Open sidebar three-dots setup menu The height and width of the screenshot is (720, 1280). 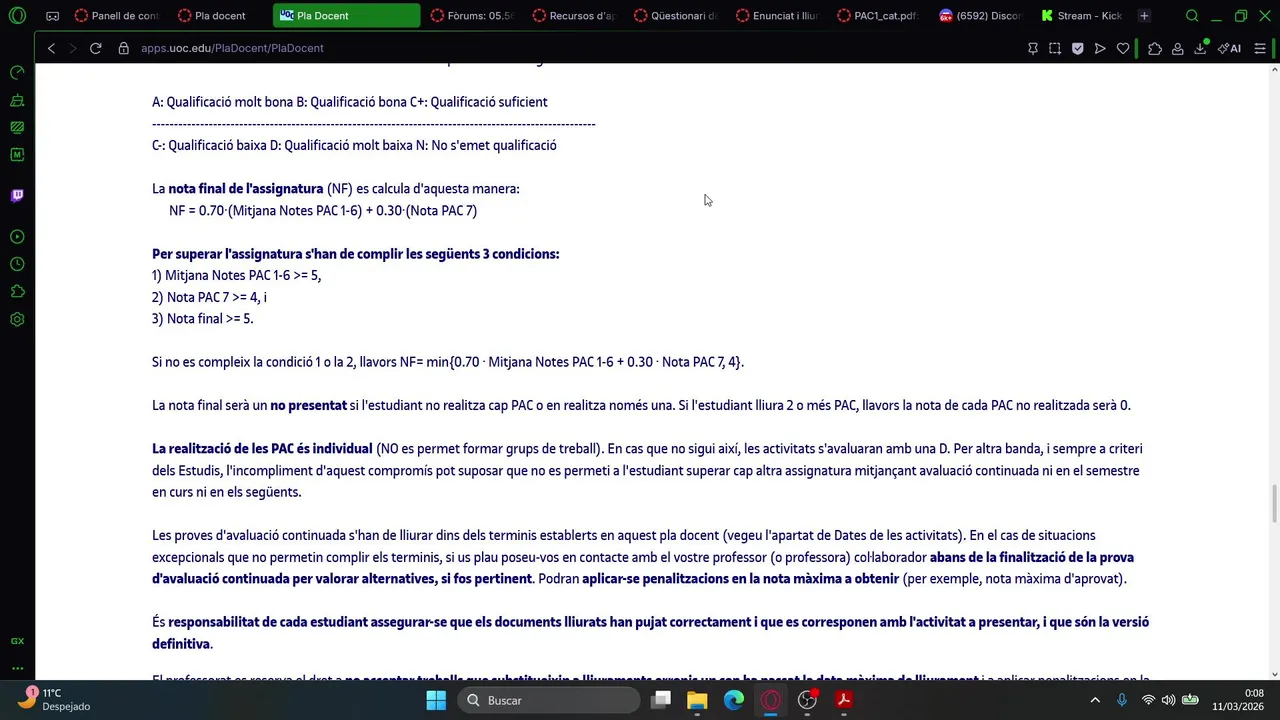(17, 668)
